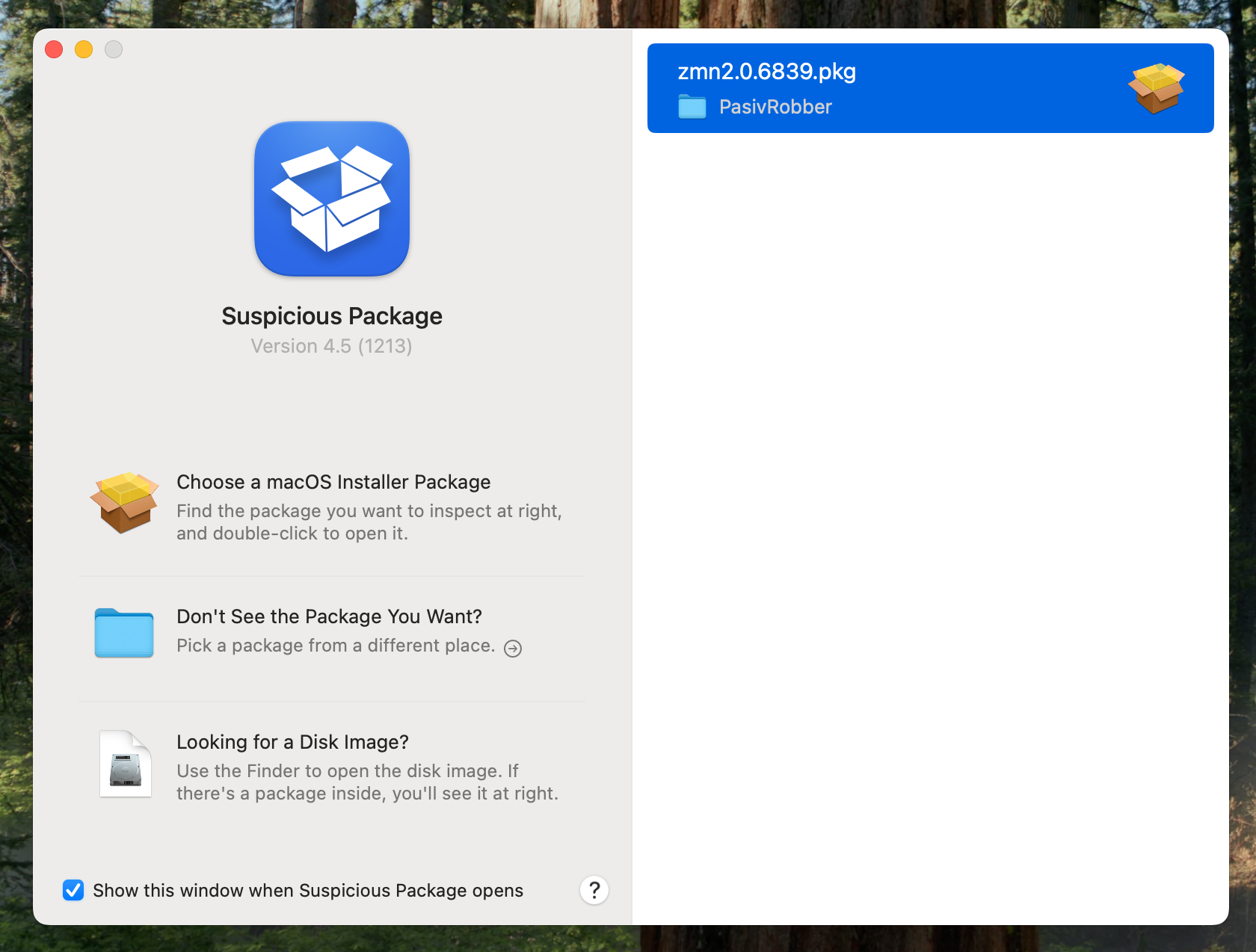This screenshot has height=952, width=1256.
Task: Click the 'Looking for a Disk Image?' section
Action: [x=292, y=742]
